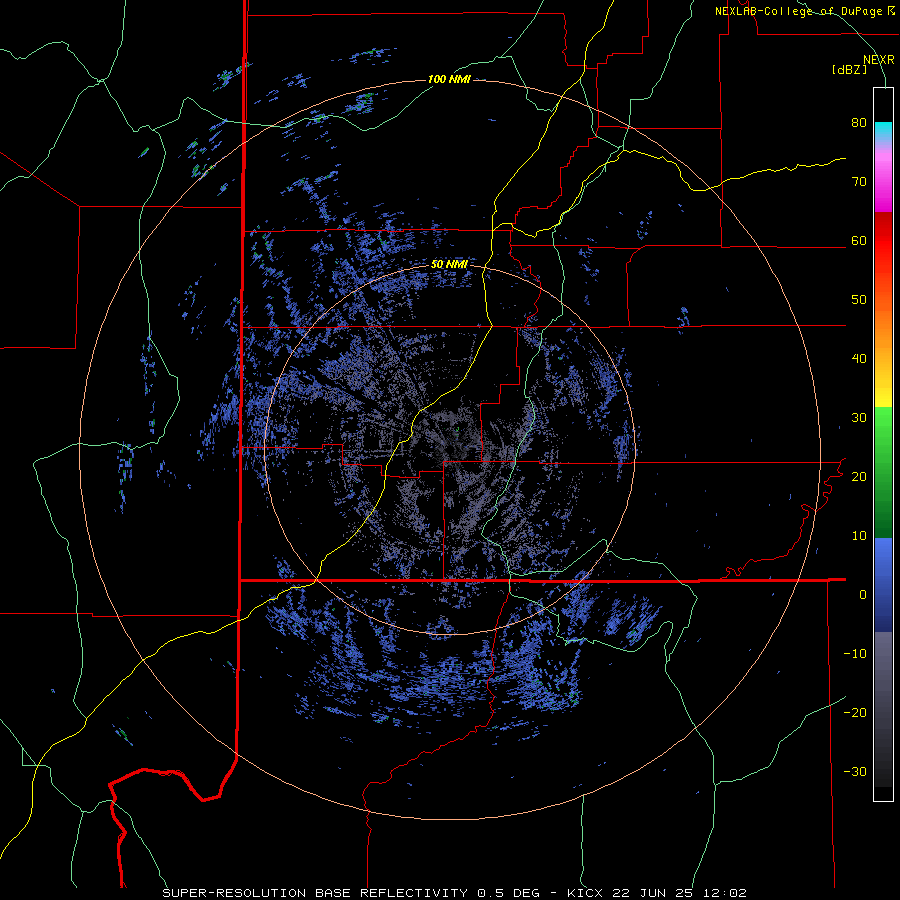Click the cyan top segment of the color bar

883,131
